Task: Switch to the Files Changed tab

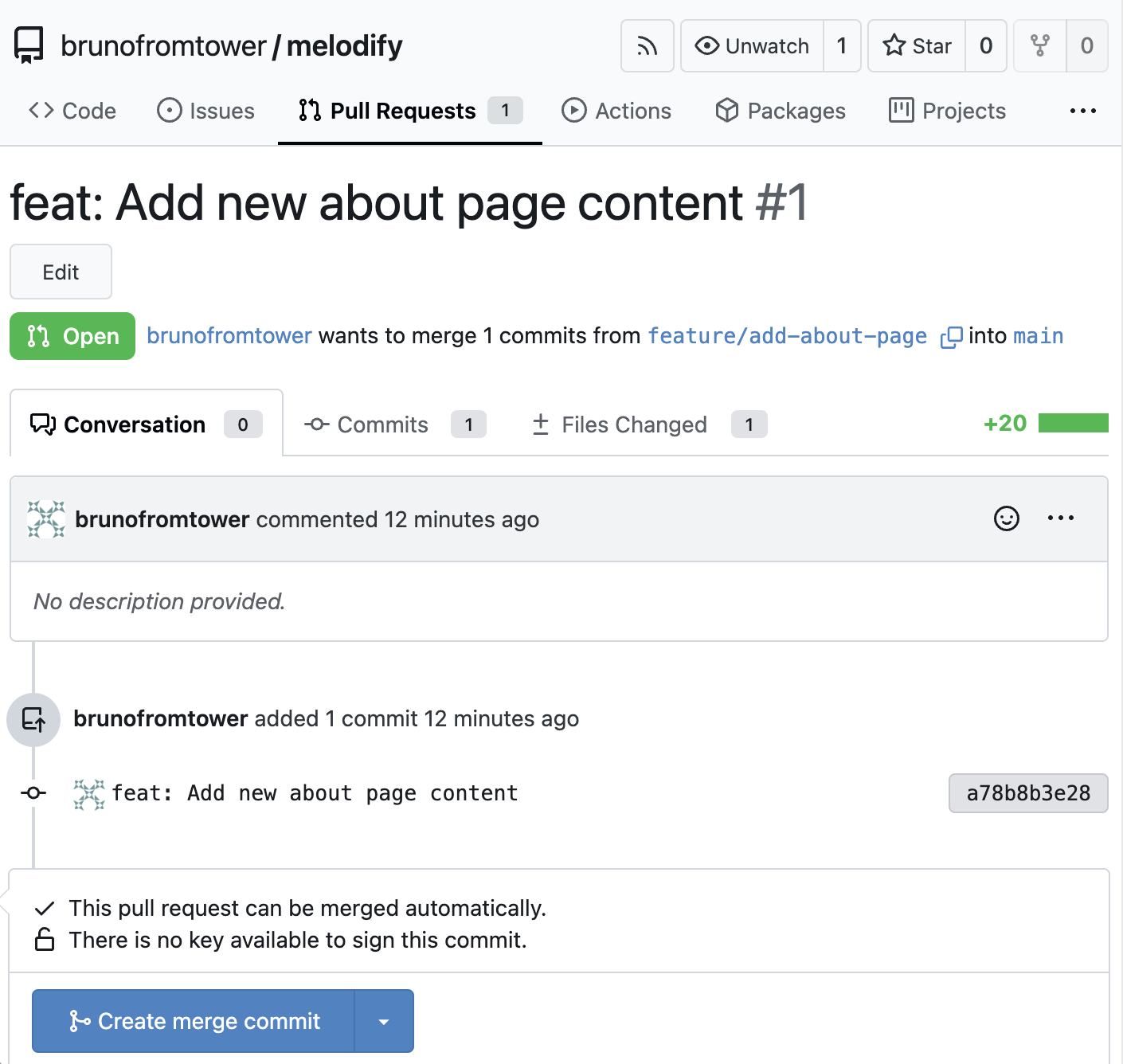Action: [x=618, y=424]
